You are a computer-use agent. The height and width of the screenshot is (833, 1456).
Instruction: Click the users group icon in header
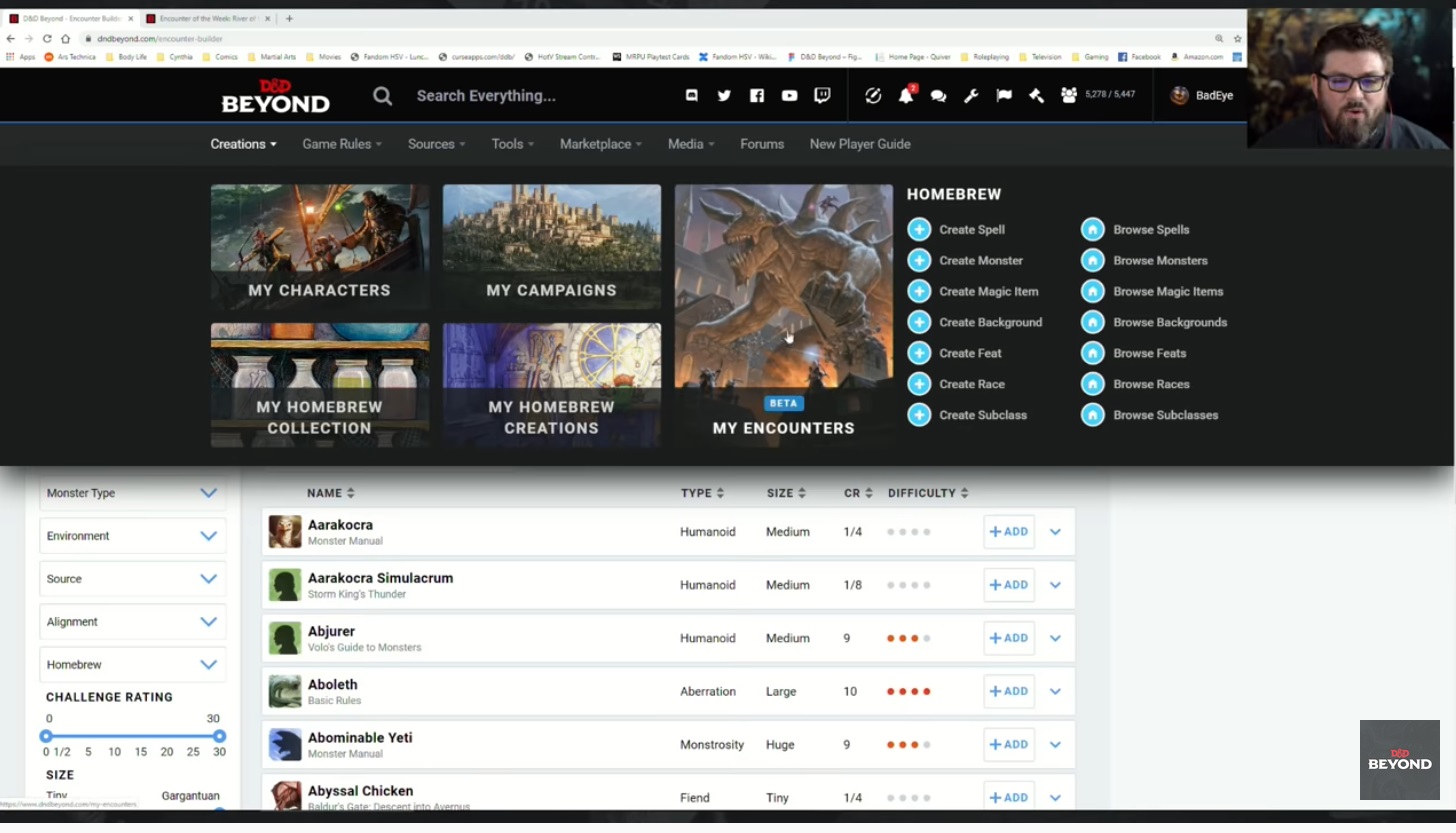click(1069, 95)
